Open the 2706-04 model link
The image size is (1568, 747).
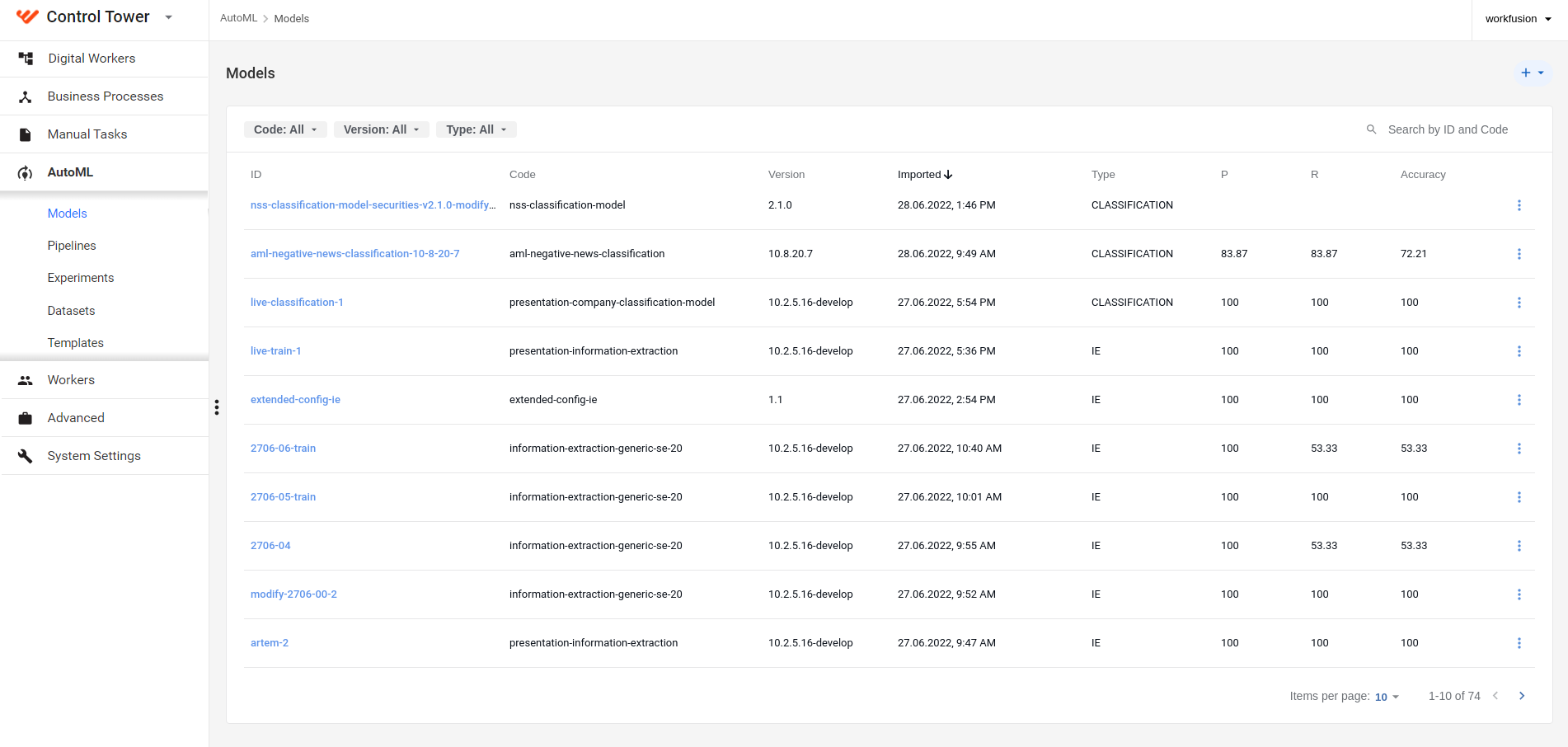pyautogui.click(x=270, y=546)
